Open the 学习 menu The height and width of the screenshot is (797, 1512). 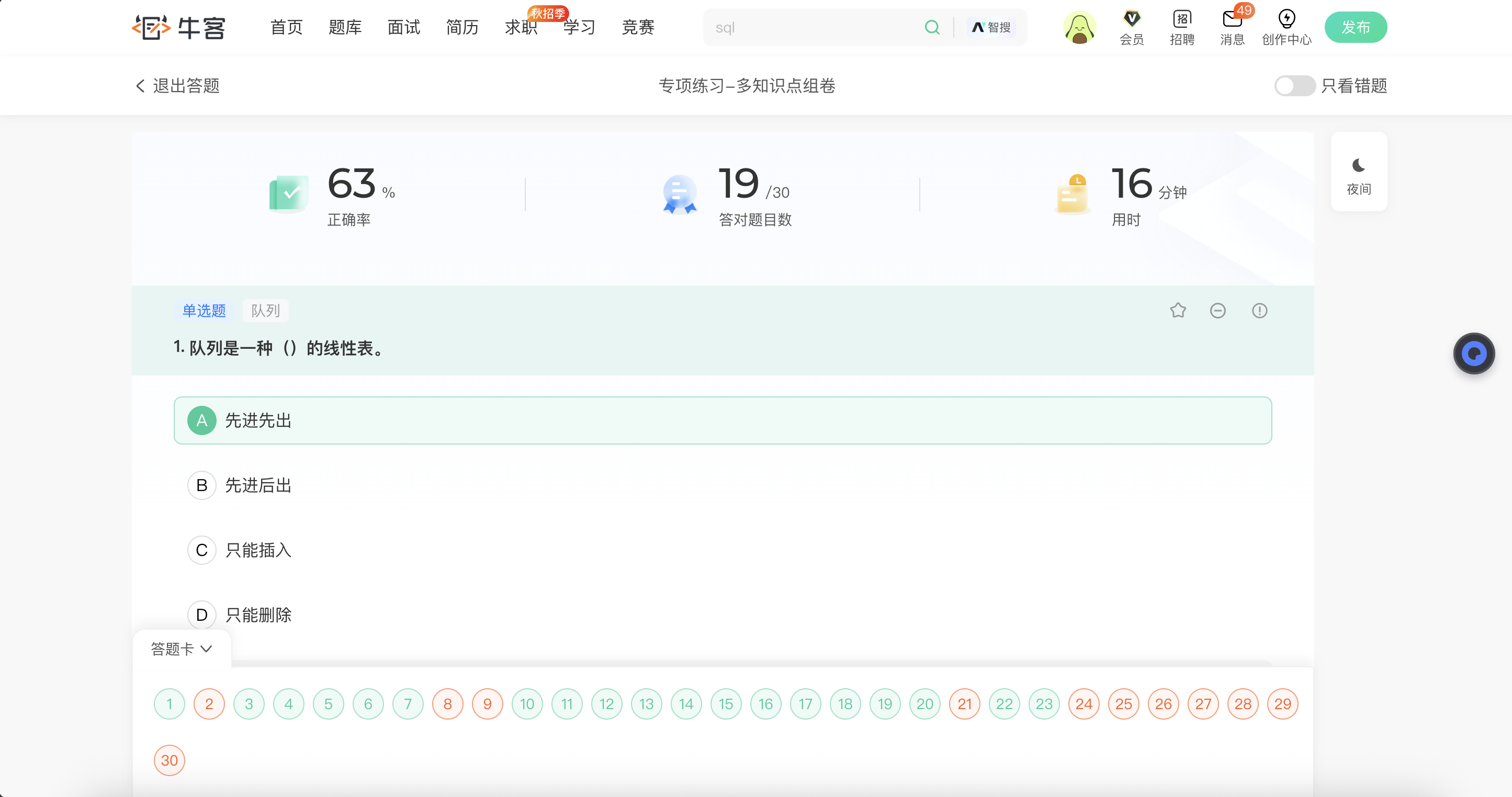[x=579, y=28]
